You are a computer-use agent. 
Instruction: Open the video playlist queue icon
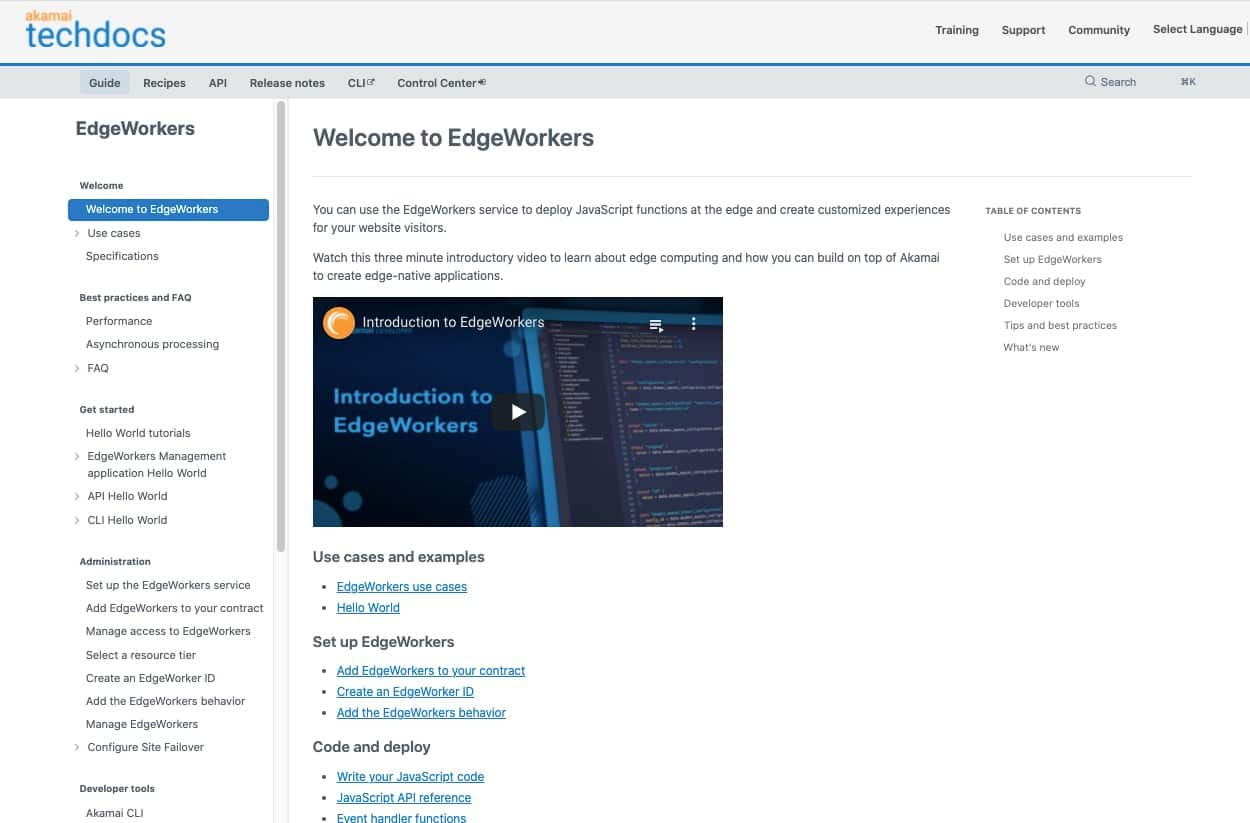point(656,324)
